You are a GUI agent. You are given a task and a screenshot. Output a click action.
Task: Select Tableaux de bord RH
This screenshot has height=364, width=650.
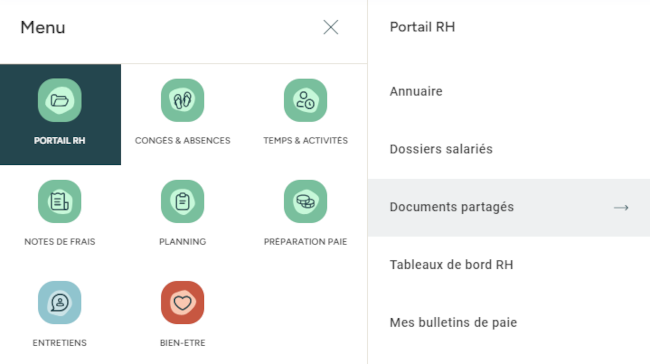509,265
